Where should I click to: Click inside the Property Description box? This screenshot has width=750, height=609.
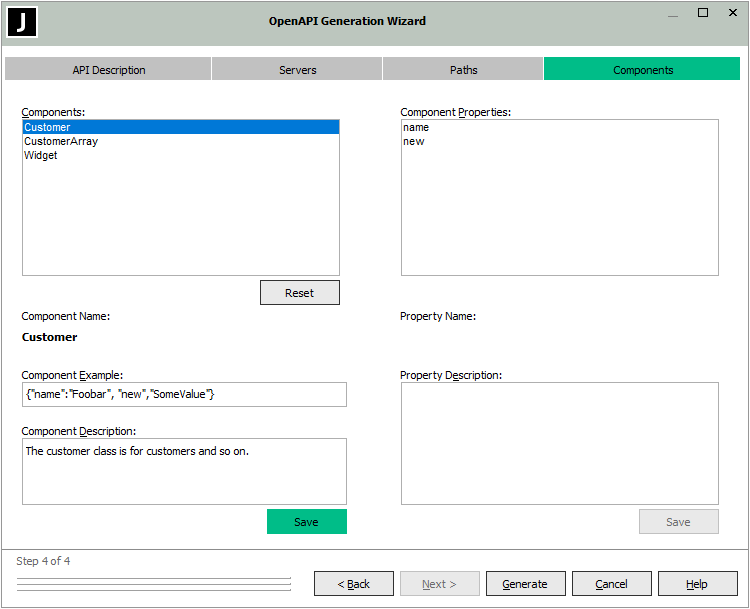(x=559, y=443)
